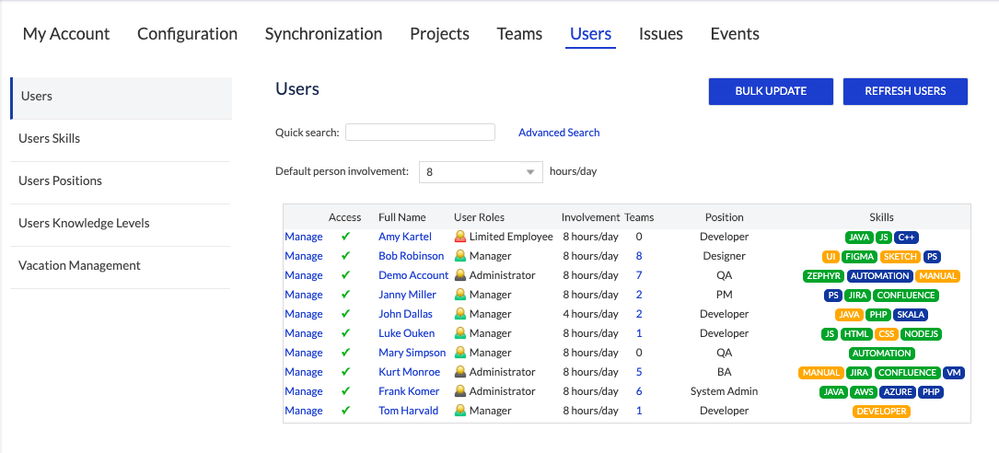Toggle access checkmark for Tom Harvald
The width and height of the screenshot is (999, 453).
[x=345, y=411]
